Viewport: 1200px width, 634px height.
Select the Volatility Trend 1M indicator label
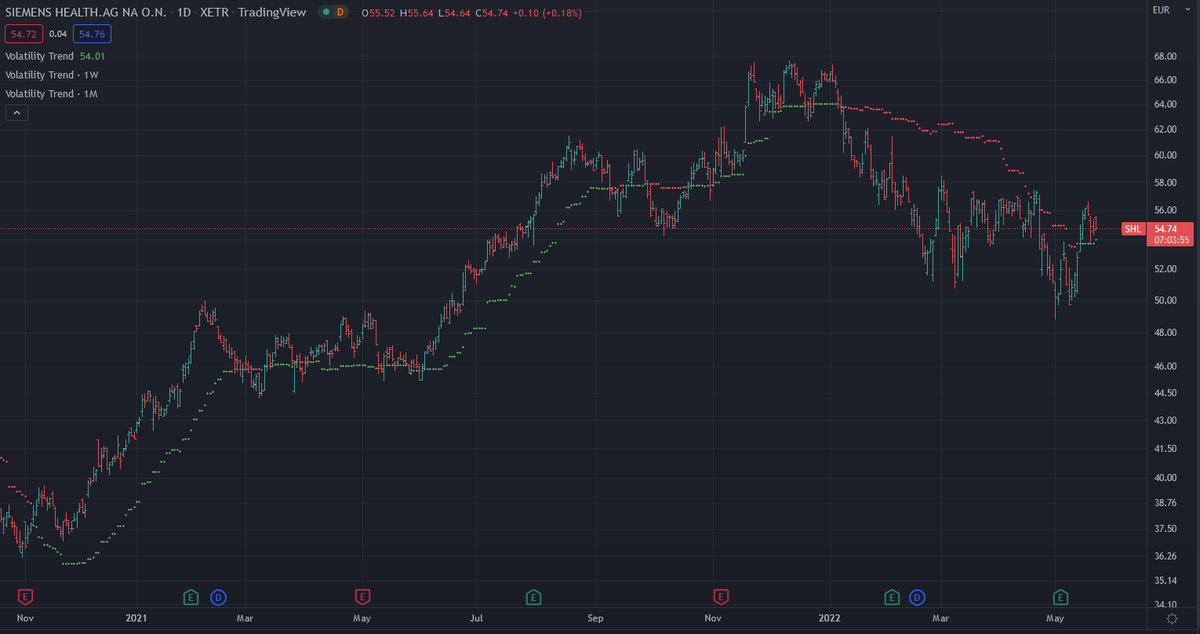(52, 93)
